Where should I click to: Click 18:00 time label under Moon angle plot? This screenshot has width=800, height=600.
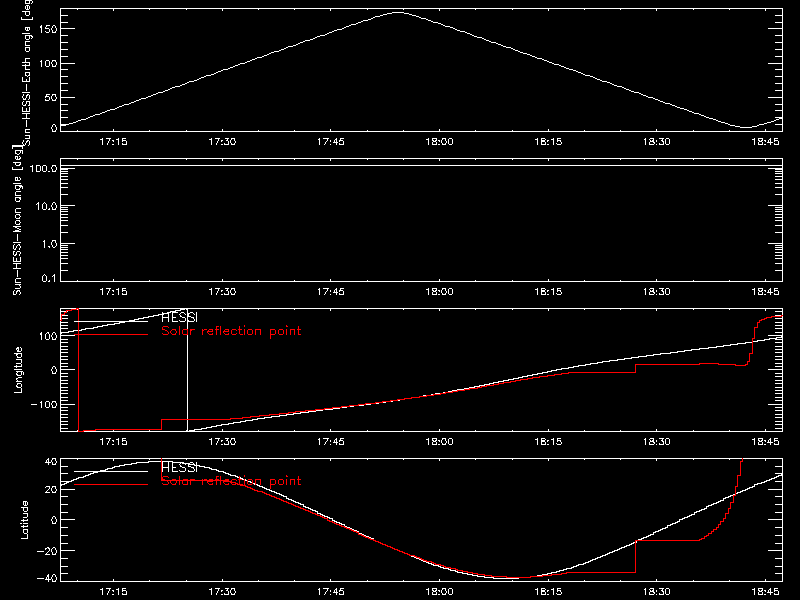[x=439, y=291]
